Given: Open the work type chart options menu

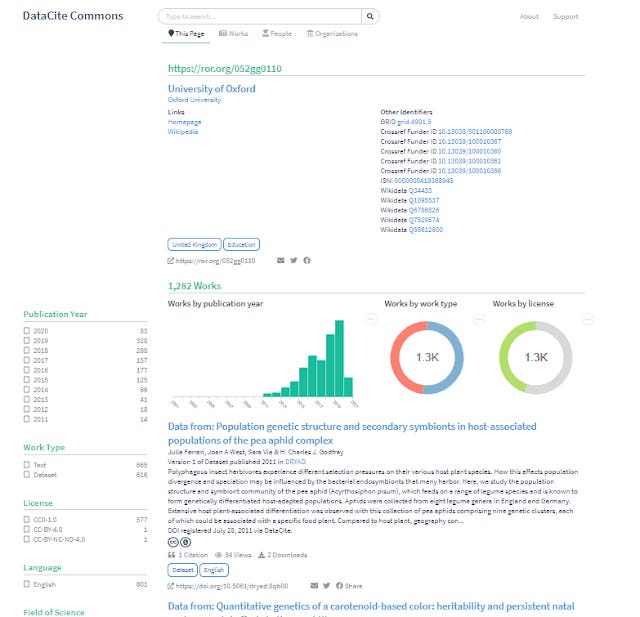Looking at the screenshot, I should (x=479, y=319).
